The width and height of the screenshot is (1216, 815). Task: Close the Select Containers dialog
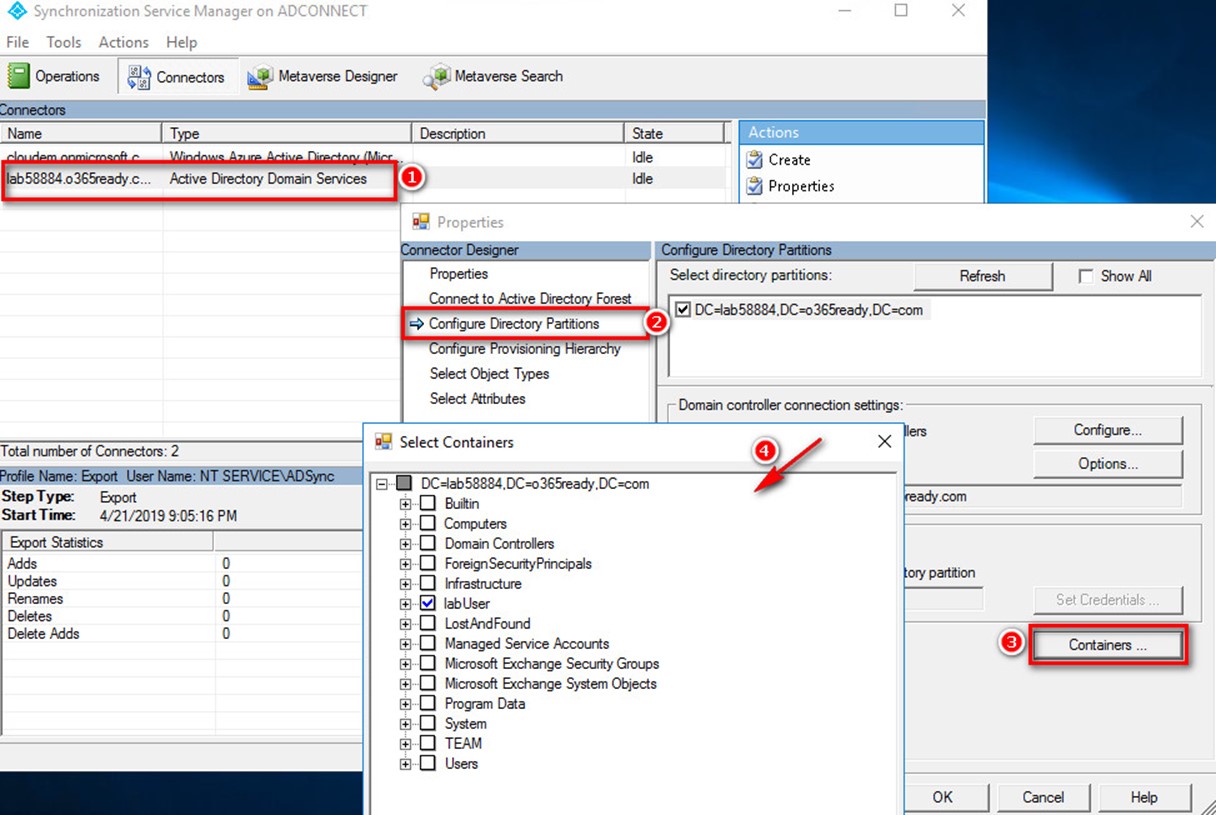(x=884, y=441)
